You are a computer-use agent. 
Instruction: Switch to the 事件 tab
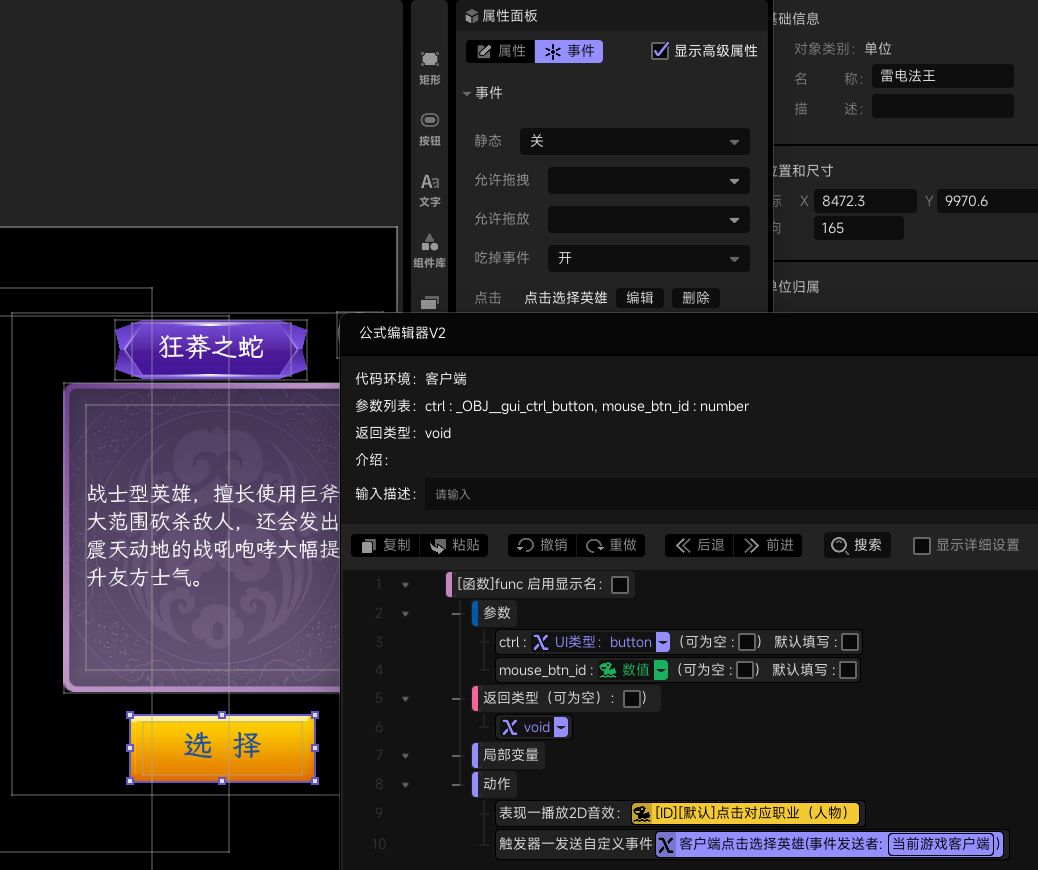[x=569, y=51]
